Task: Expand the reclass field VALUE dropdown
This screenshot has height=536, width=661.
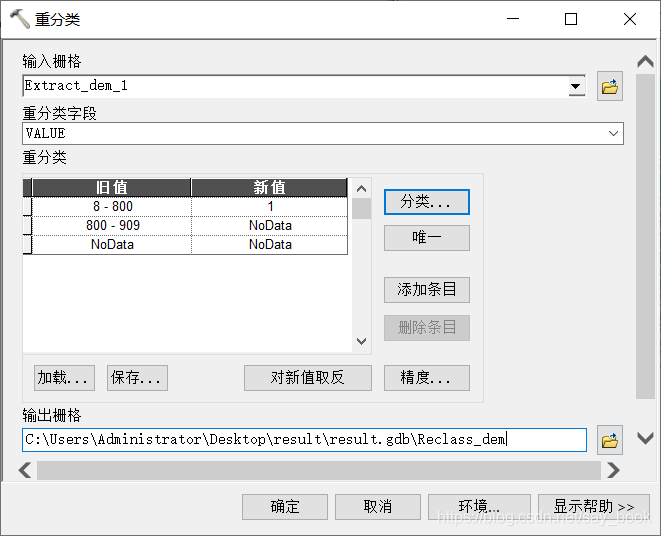Action: pyautogui.click(x=613, y=134)
